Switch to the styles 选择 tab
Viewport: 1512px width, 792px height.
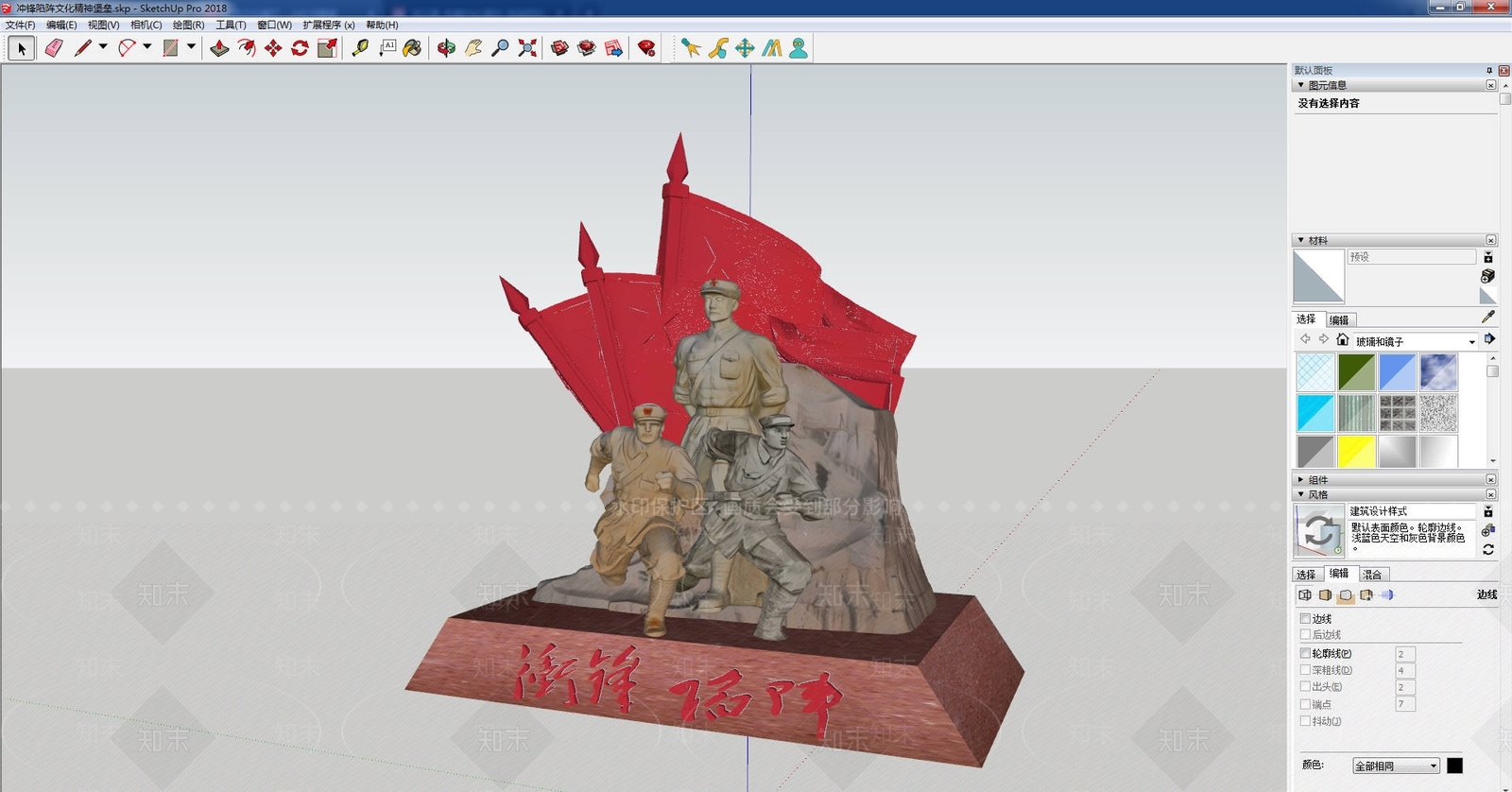(x=1306, y=574)
